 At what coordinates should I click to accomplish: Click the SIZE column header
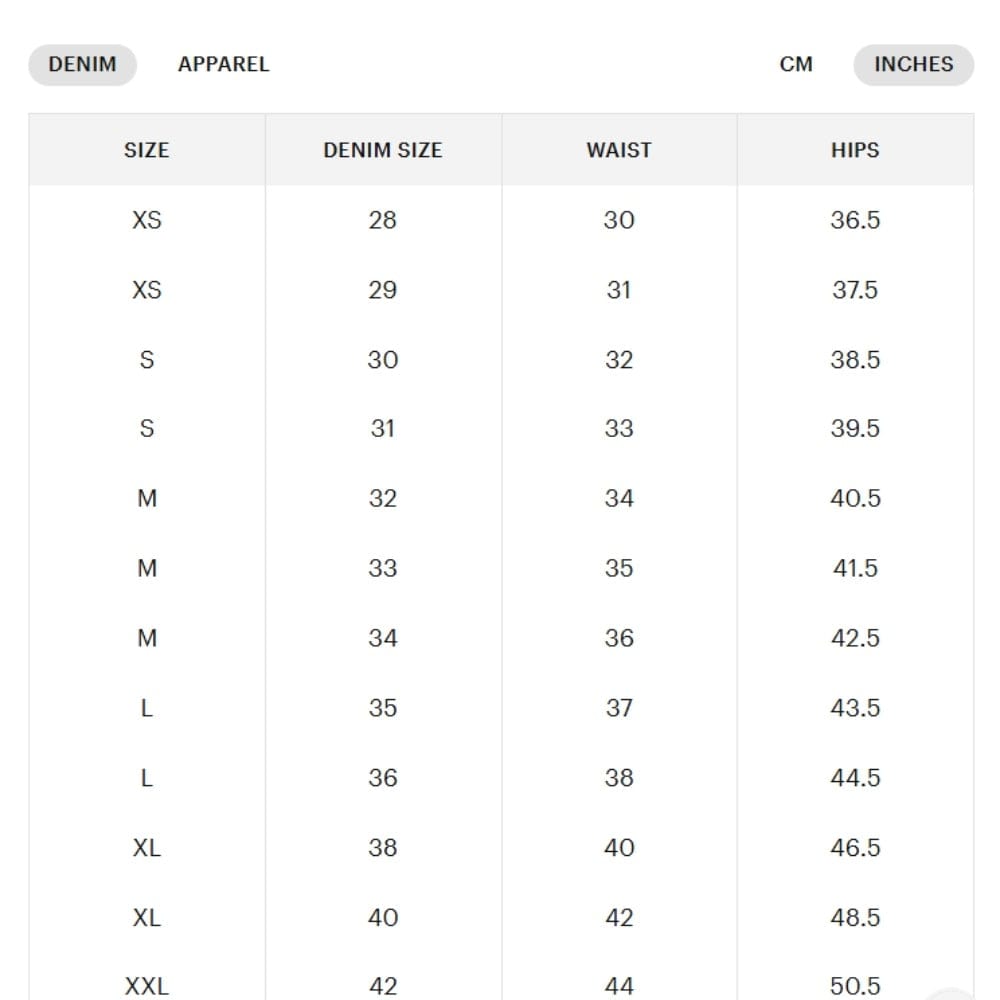click(146, 150)
